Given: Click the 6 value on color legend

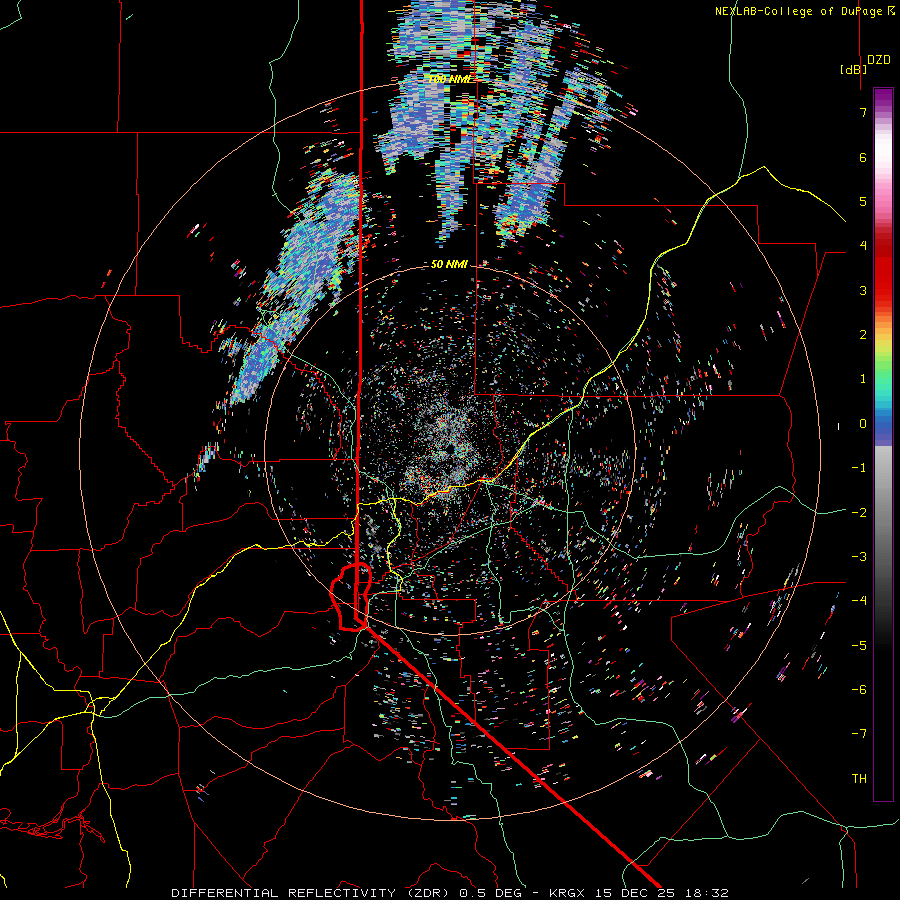Looking at the screenshot, I should 863,157.
